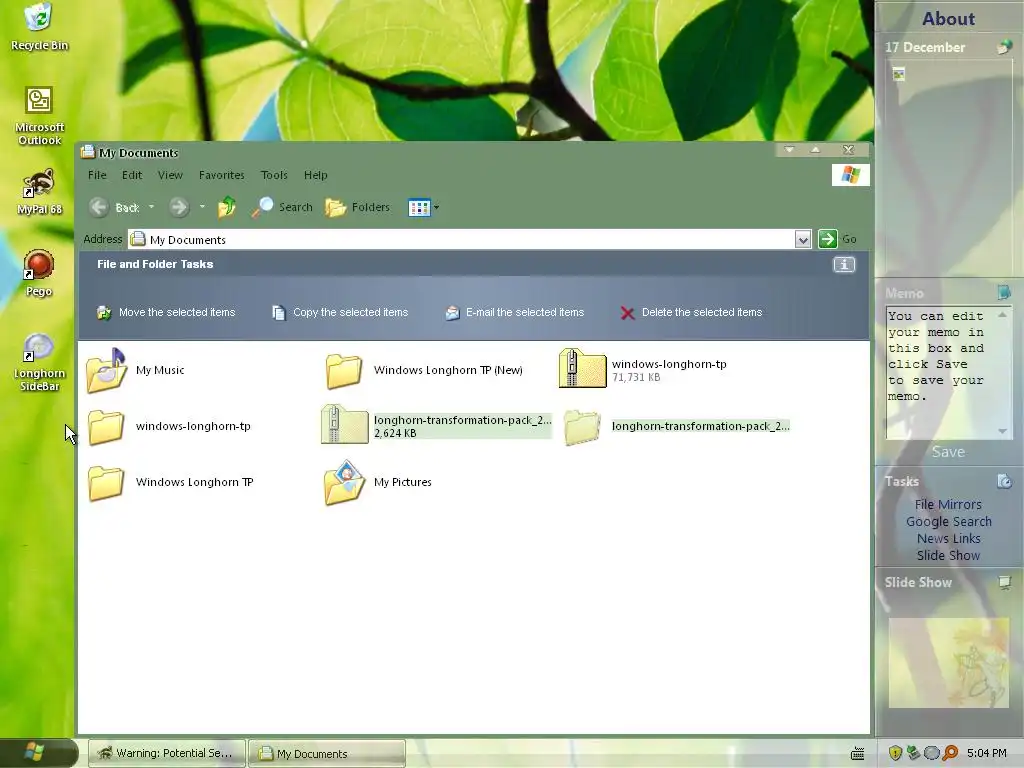Click the Windows flag logo in Explorer
Viewport: 1024px width, 768px height.
(850, 175)
